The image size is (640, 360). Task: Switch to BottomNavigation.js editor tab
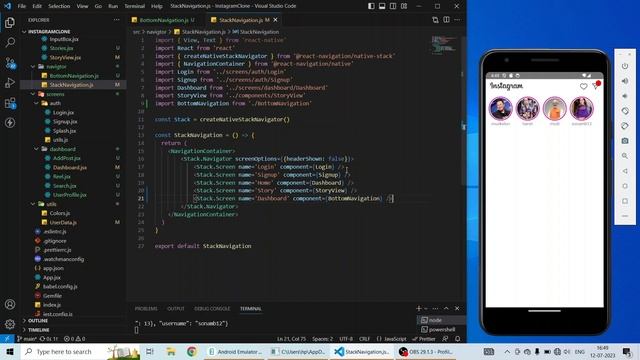click(164, 20)
